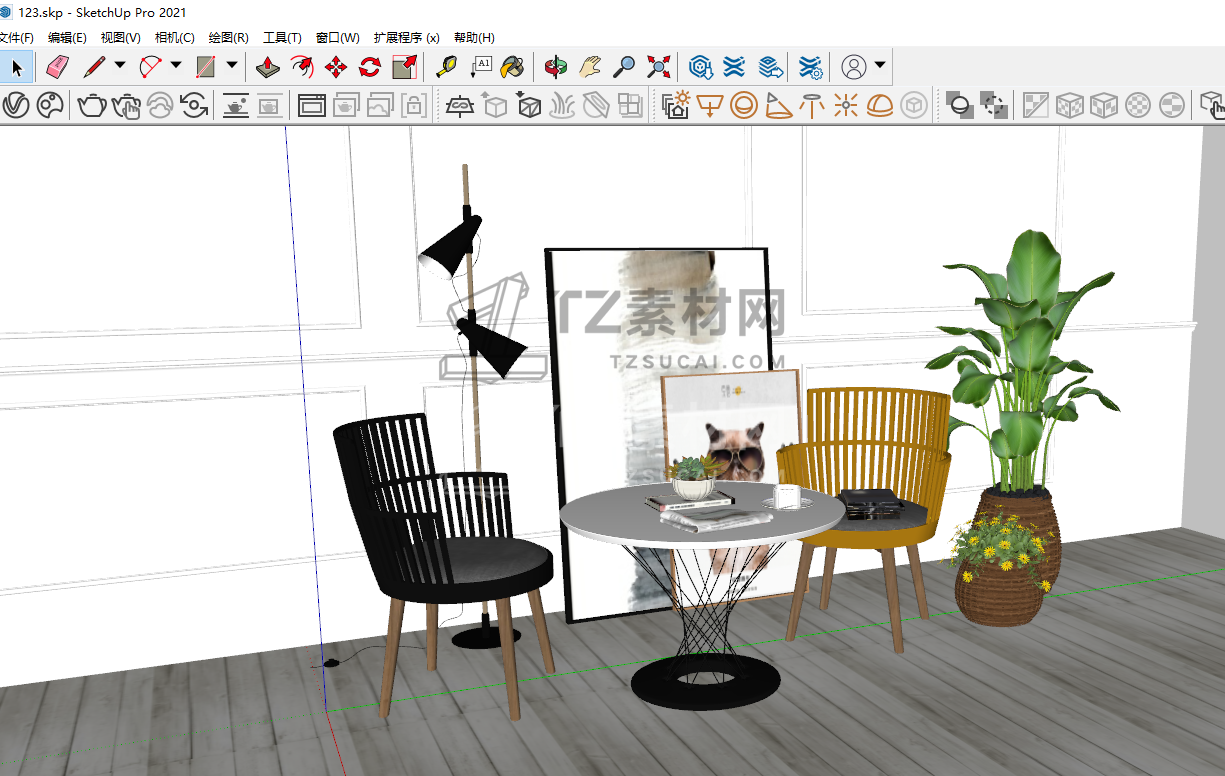Open the 窗口(W) menu

click(x=338, y=38)
